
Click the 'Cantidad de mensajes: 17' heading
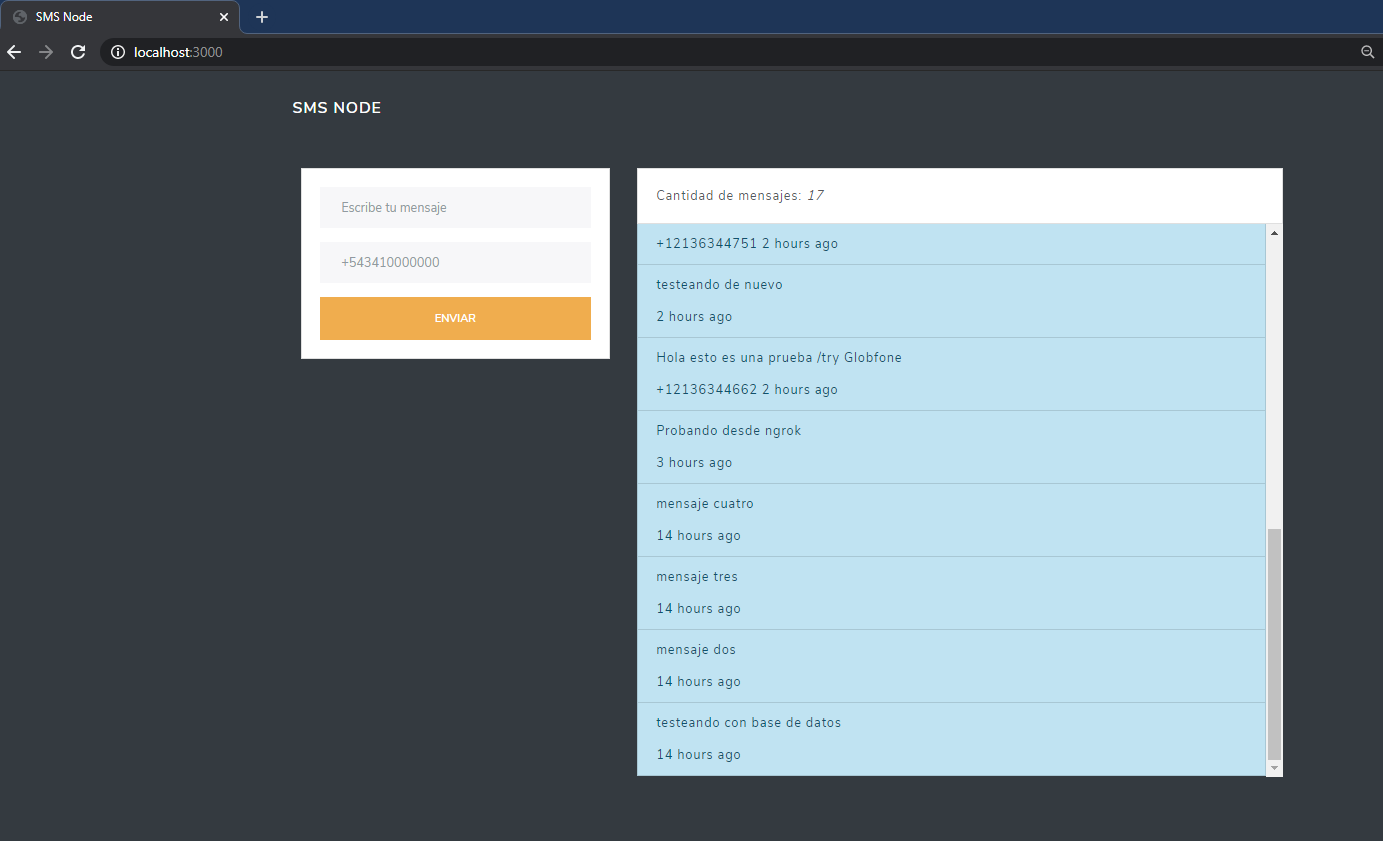point(740,195)
